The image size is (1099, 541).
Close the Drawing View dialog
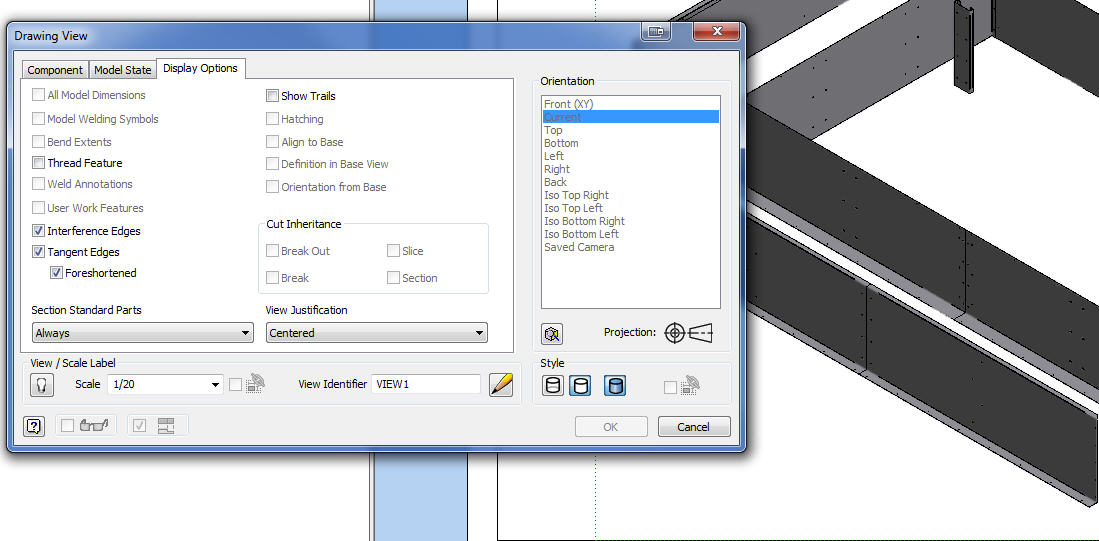point(716,32)
